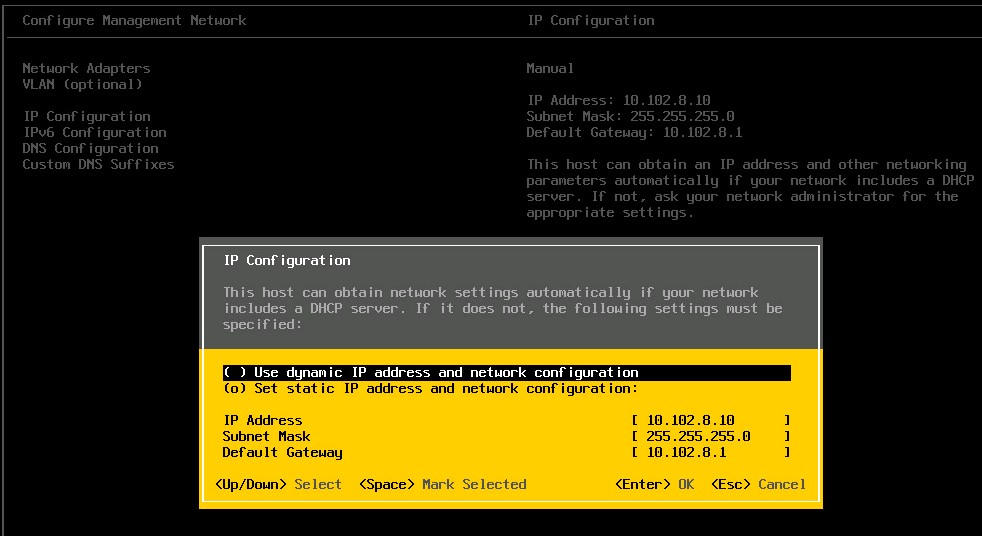Click the Configure Management Network header
The height and width of the screenshot is (536, 982).
point(134,20)
